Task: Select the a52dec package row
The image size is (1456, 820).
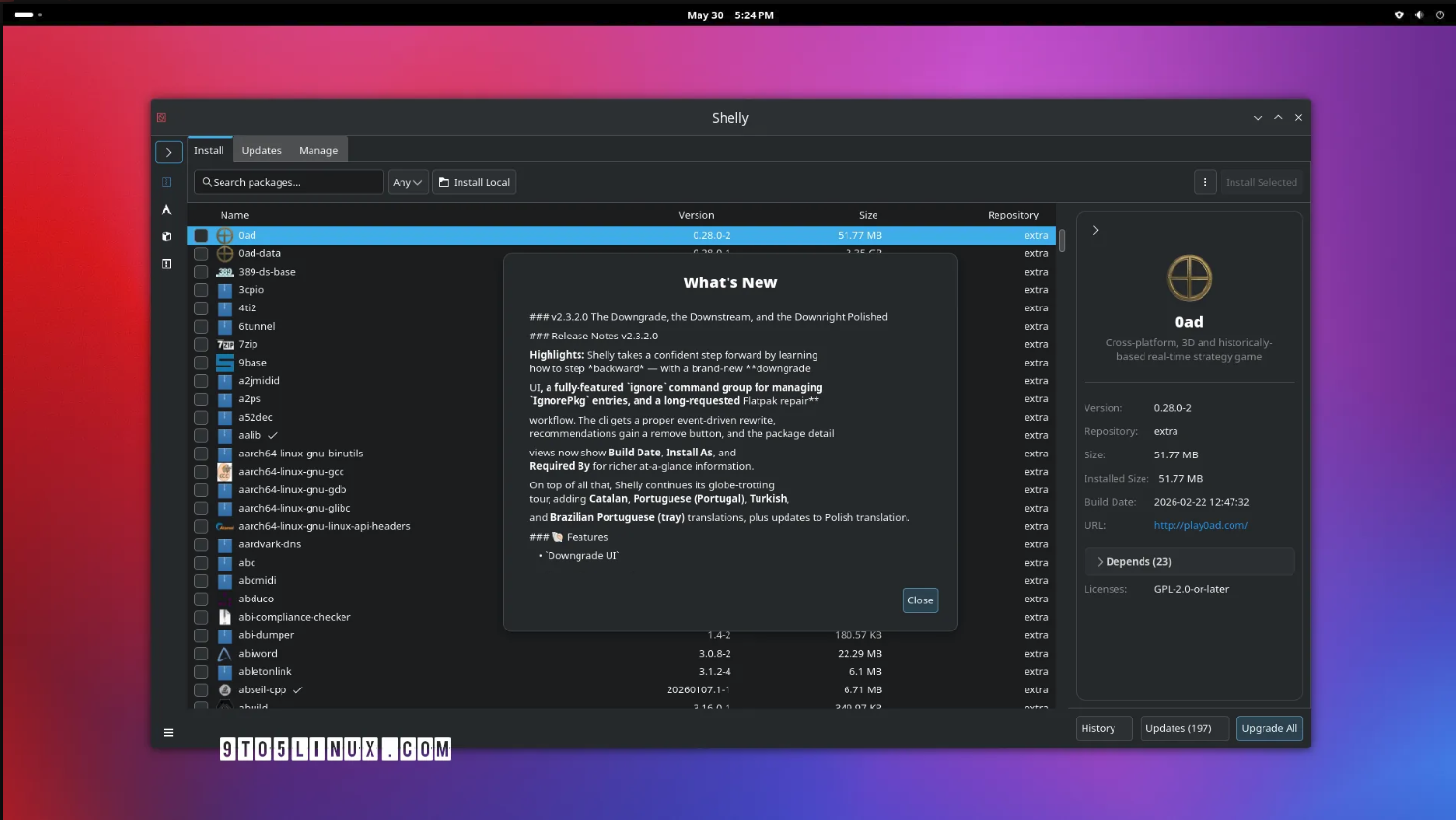Action: point(621,417)
